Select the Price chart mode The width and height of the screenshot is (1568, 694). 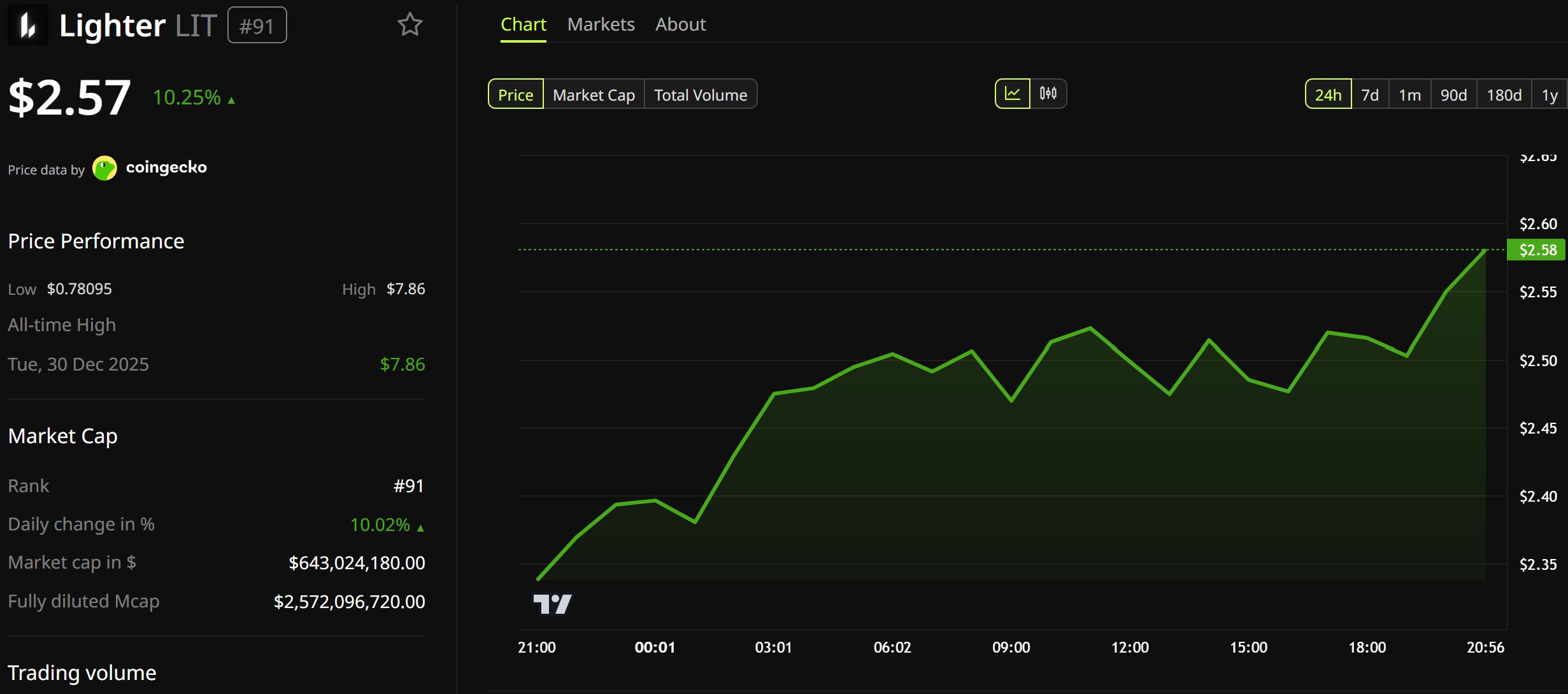[x=516, y=94]
